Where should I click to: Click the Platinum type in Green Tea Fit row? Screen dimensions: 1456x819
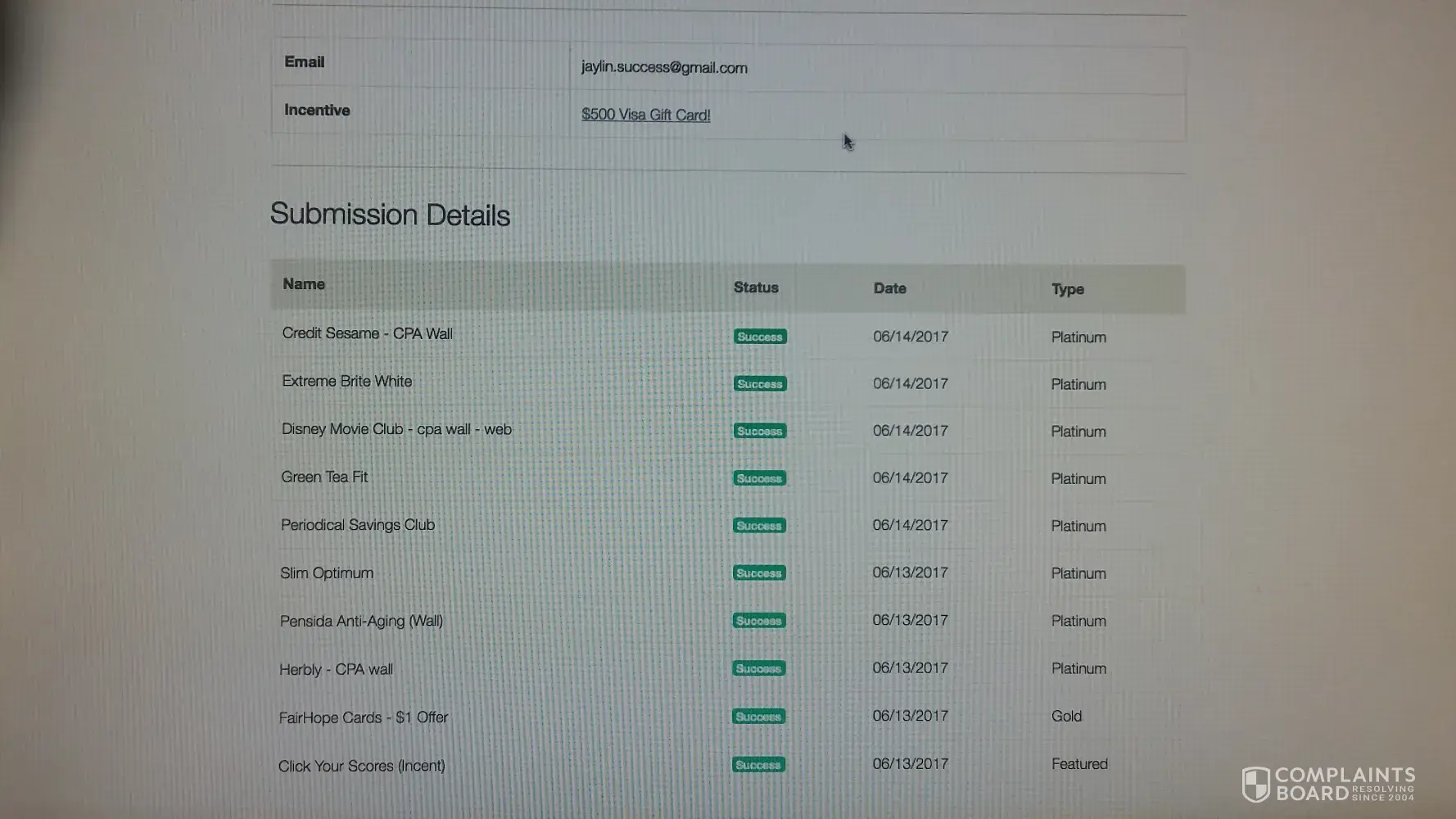click(x=1078, y=479)
